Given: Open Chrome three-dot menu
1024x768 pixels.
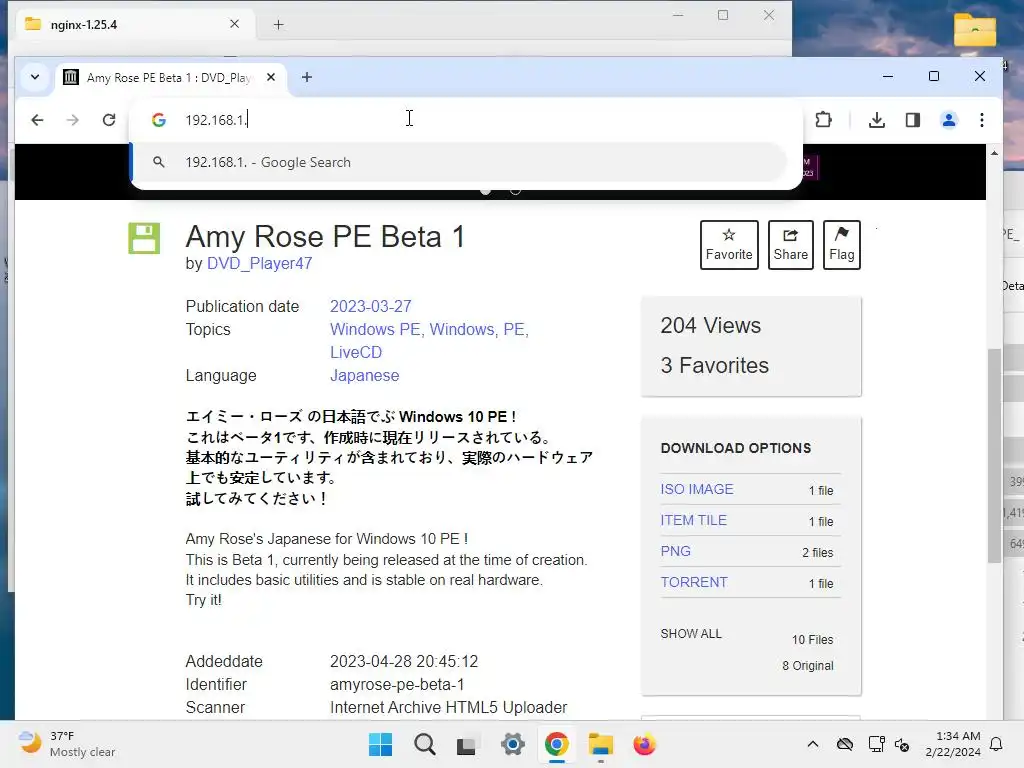Looking at the screenshot, I should 982,120.
